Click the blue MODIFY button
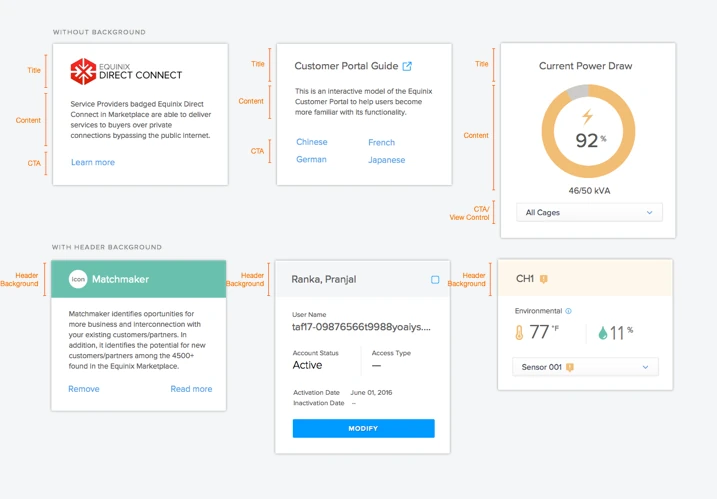This screenshot has height=499, width=717. tap(364, 429)
